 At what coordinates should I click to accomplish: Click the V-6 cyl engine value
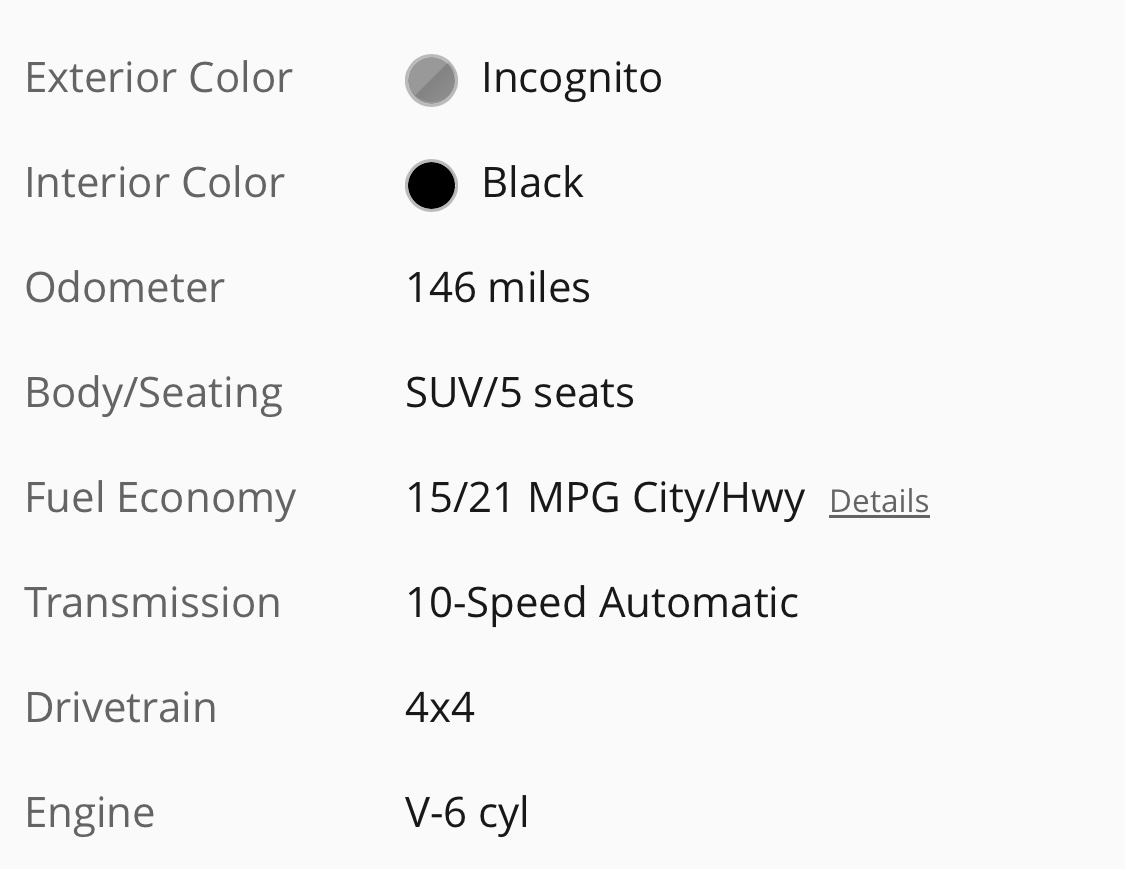pos(467,814)
